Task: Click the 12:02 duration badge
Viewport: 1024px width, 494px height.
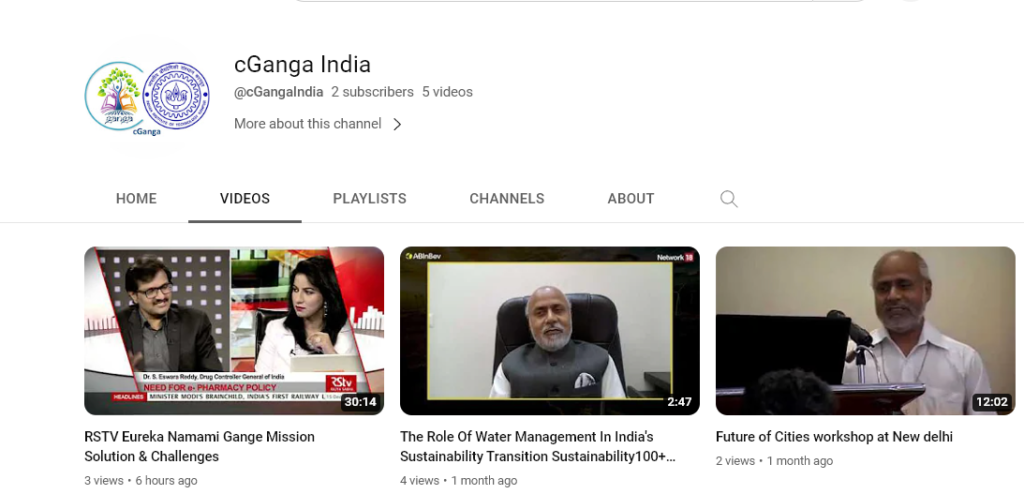Action: [992, 402]
